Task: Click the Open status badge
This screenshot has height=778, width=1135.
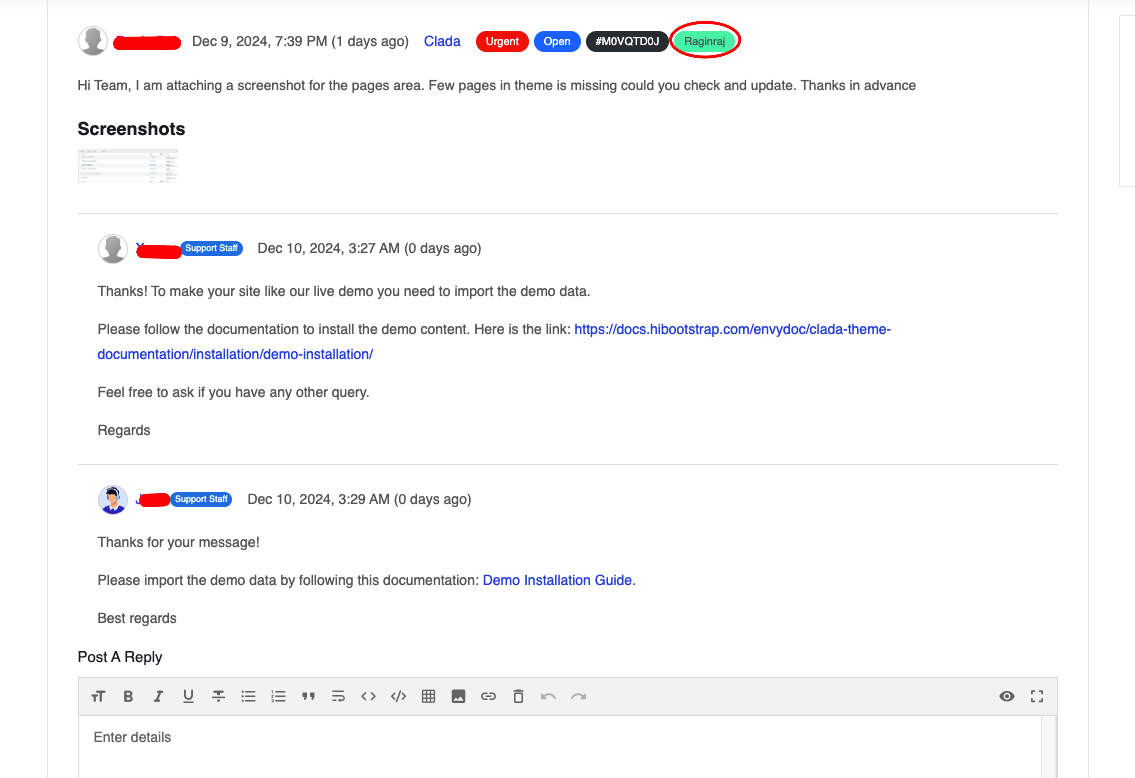Action: 557,41
